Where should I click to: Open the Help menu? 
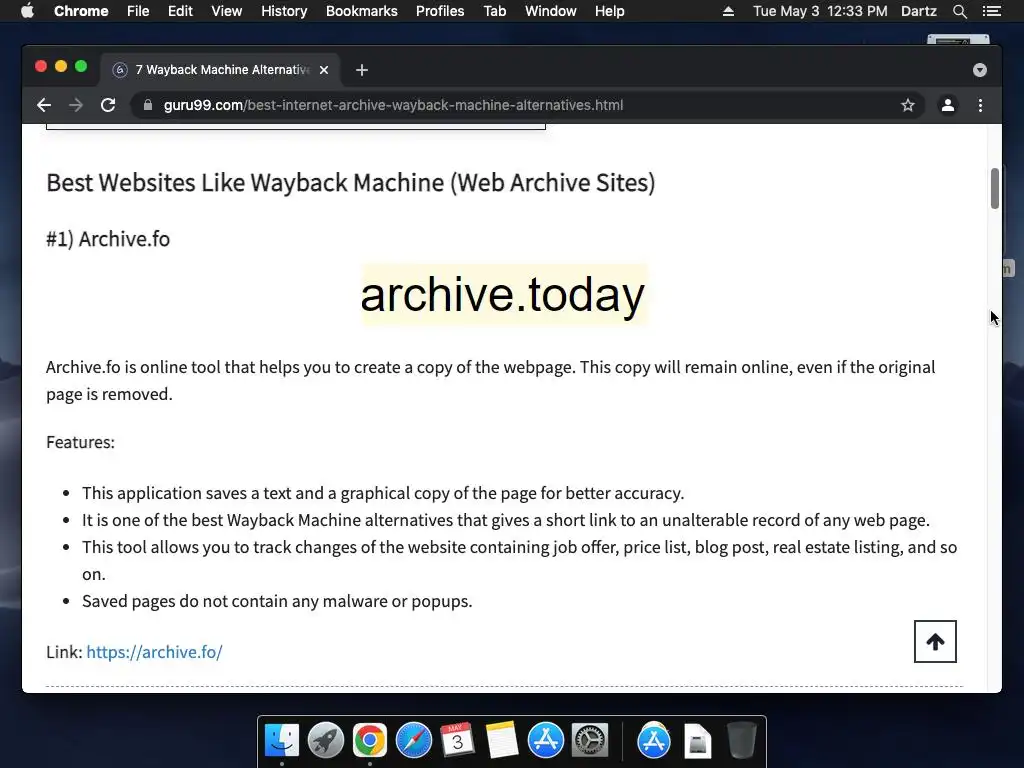[x=609, y=11]
